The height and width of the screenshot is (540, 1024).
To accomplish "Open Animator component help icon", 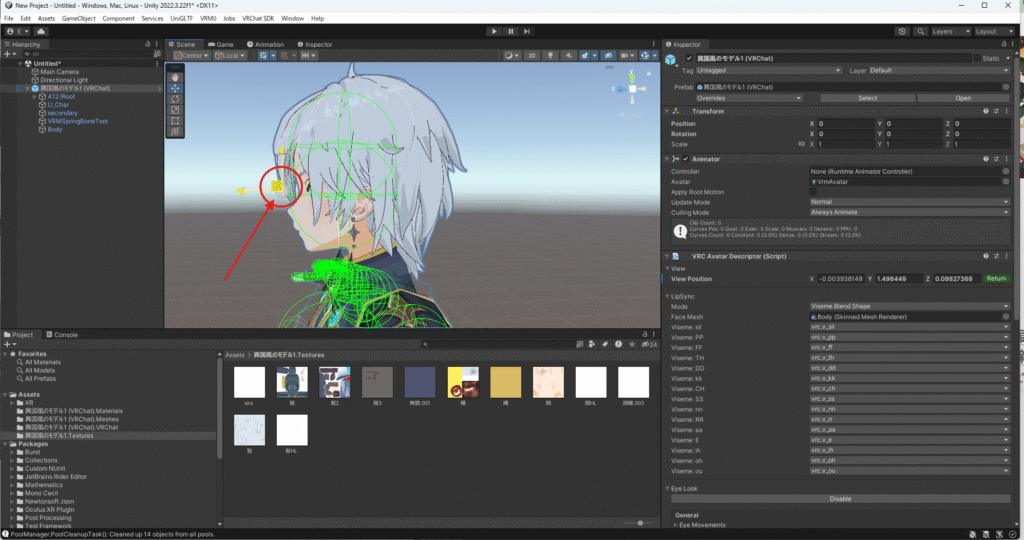I will click(x=985, y=159).
